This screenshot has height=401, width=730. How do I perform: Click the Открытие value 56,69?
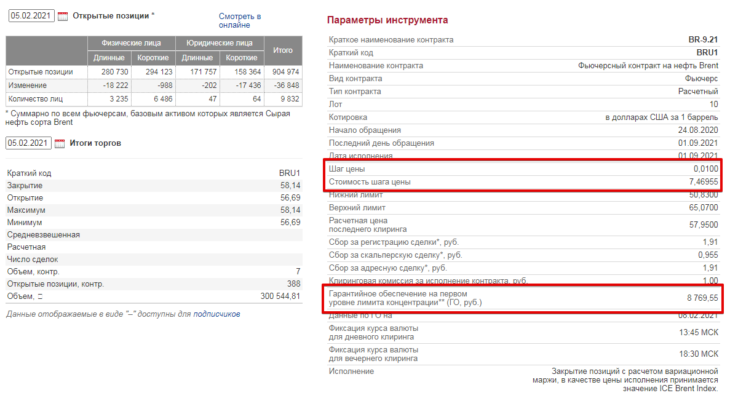coord(290,198)
